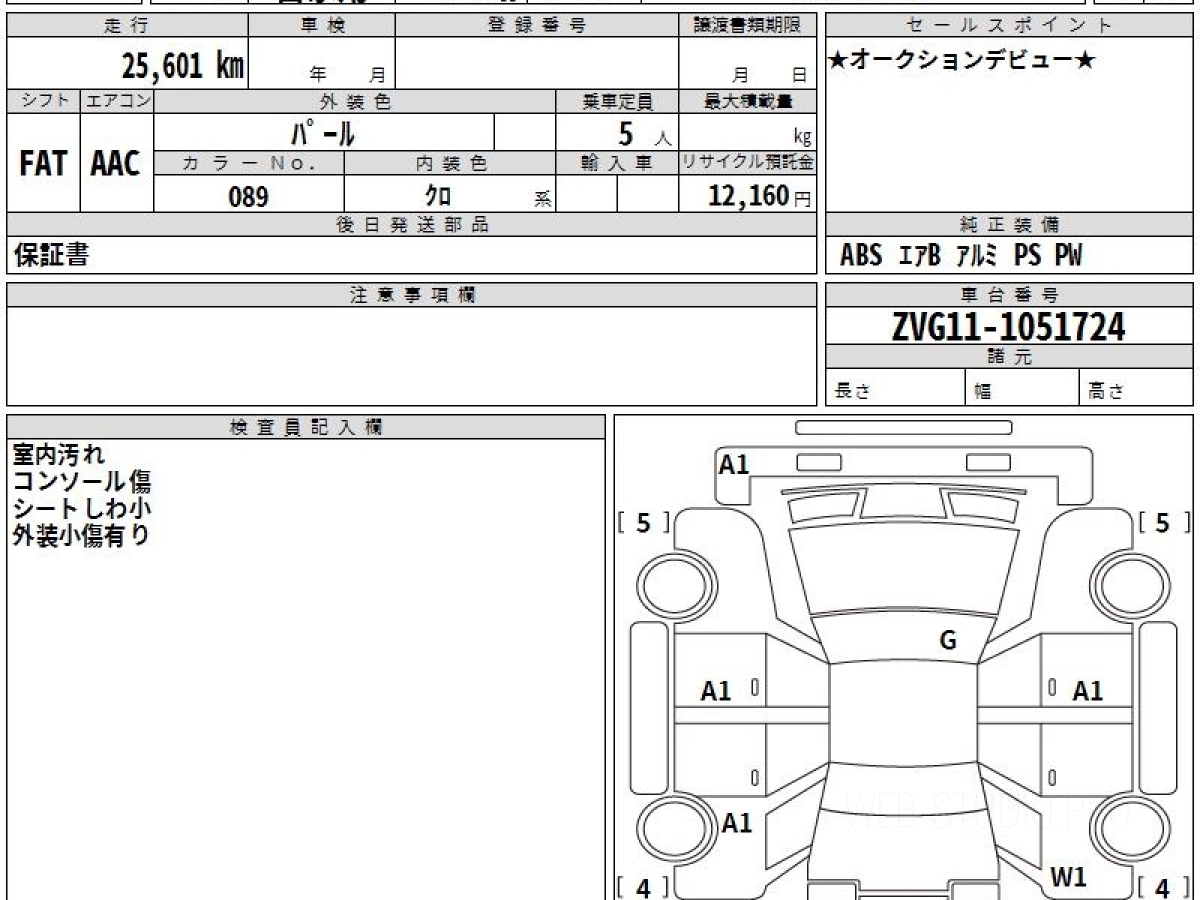The height and width of the screenshot is (900, 1200).
Task: Select the 外装色 header
Action: 355,101
